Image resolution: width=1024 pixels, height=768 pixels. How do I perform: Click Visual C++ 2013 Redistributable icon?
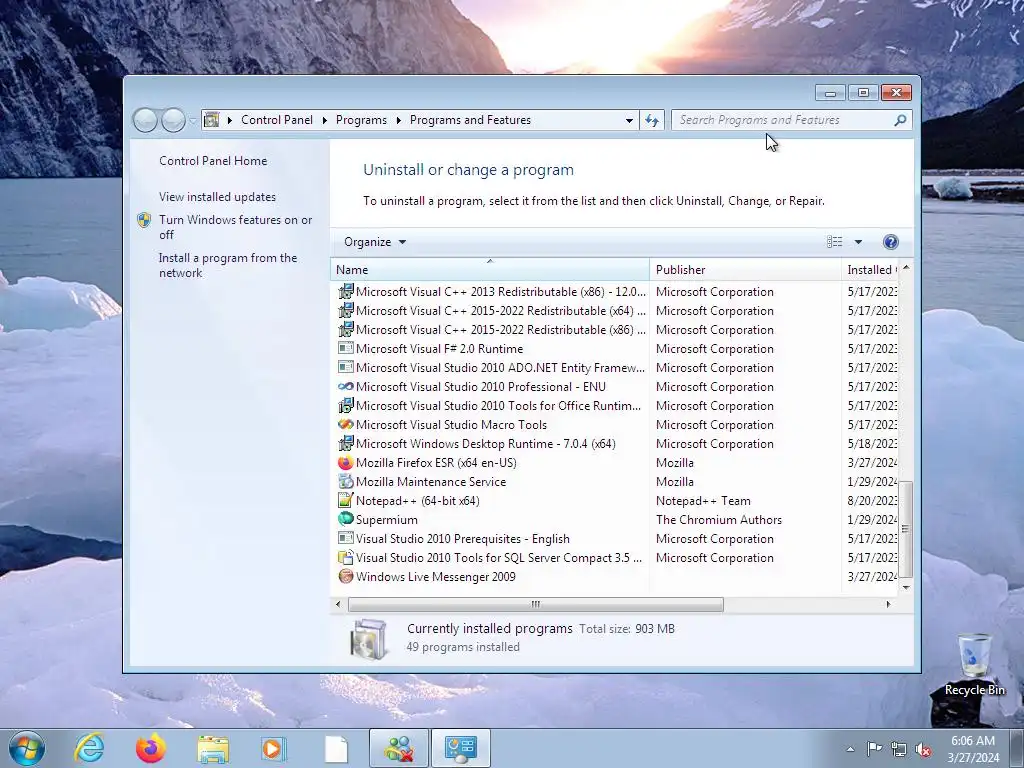345,291
